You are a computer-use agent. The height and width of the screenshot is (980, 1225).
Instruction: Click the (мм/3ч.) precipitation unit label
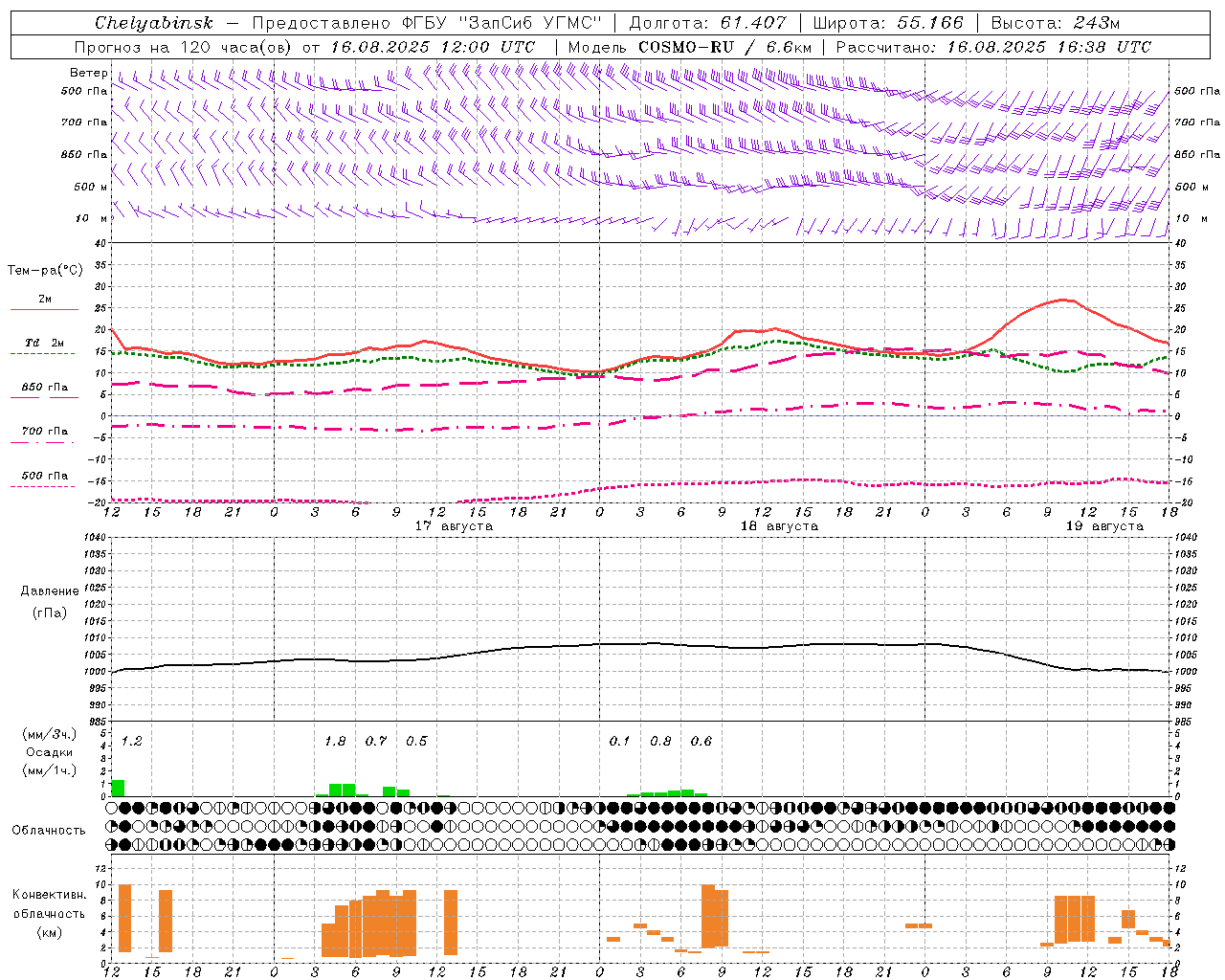pyautogui.click(x=50, y=735)
